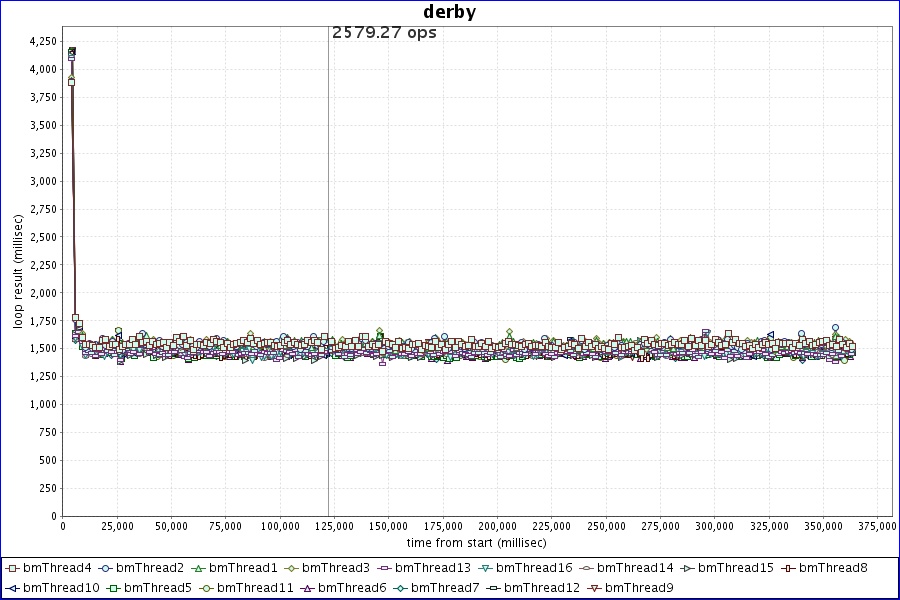
Task: Click the bmThread3 diamond legend marker
Action: coord(292,568)
